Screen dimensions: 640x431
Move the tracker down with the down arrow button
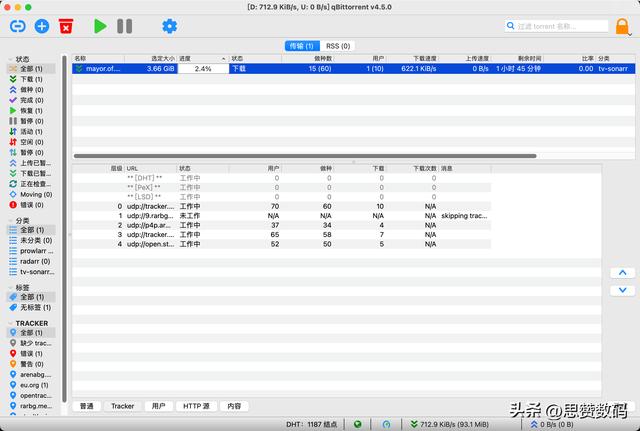pos(622,290)
